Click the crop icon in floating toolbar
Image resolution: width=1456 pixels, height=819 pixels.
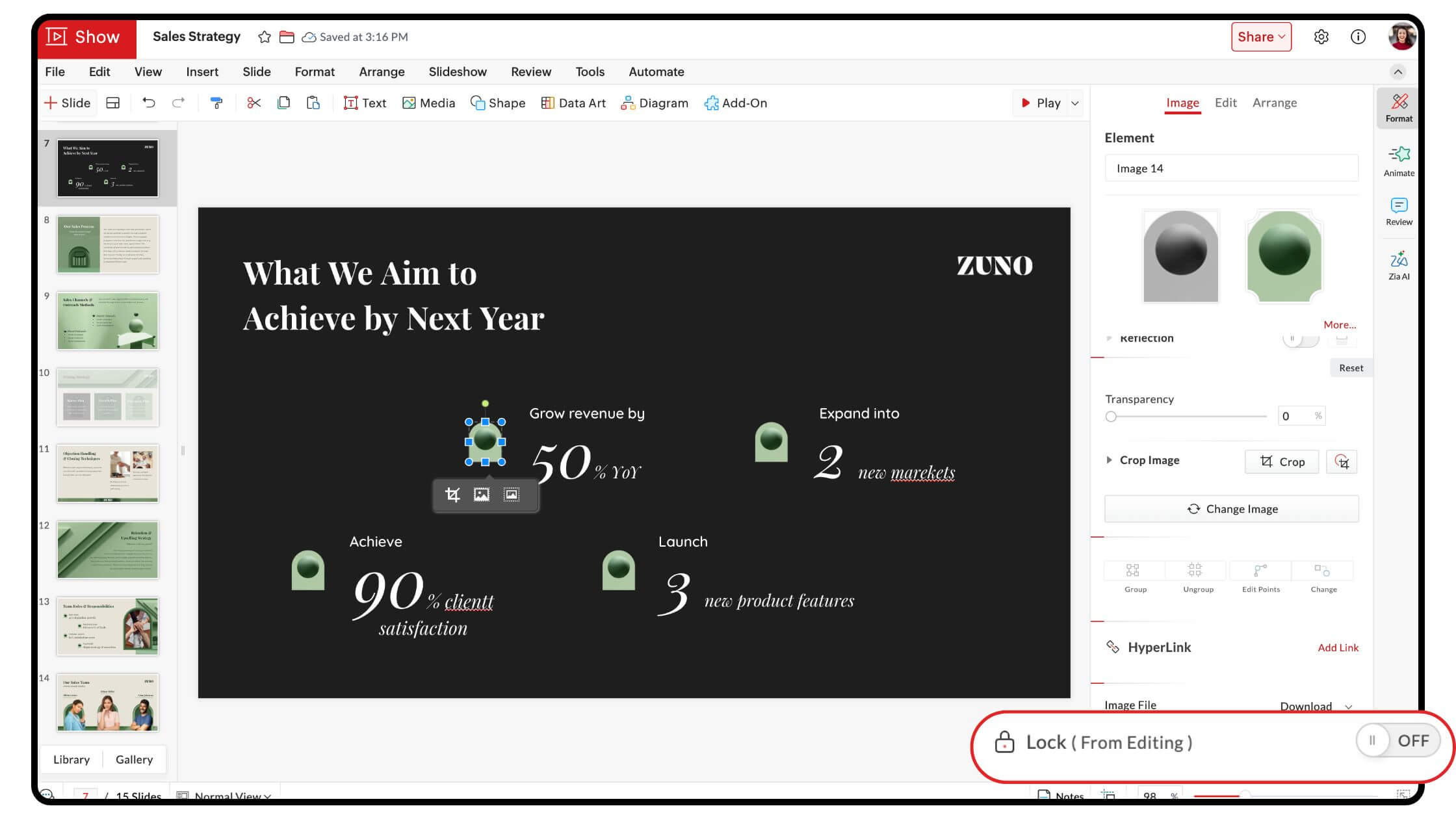pos(452,495)
